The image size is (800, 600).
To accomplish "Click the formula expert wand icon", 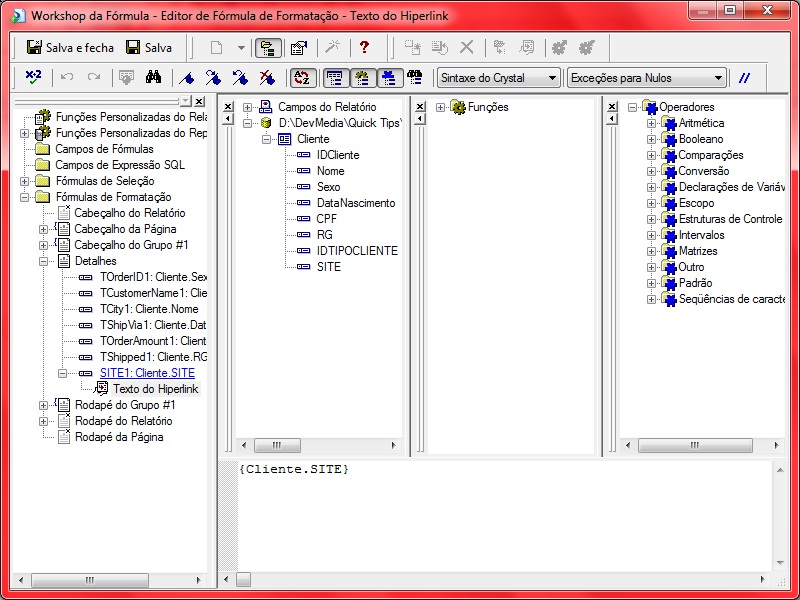I will (333, 47).
